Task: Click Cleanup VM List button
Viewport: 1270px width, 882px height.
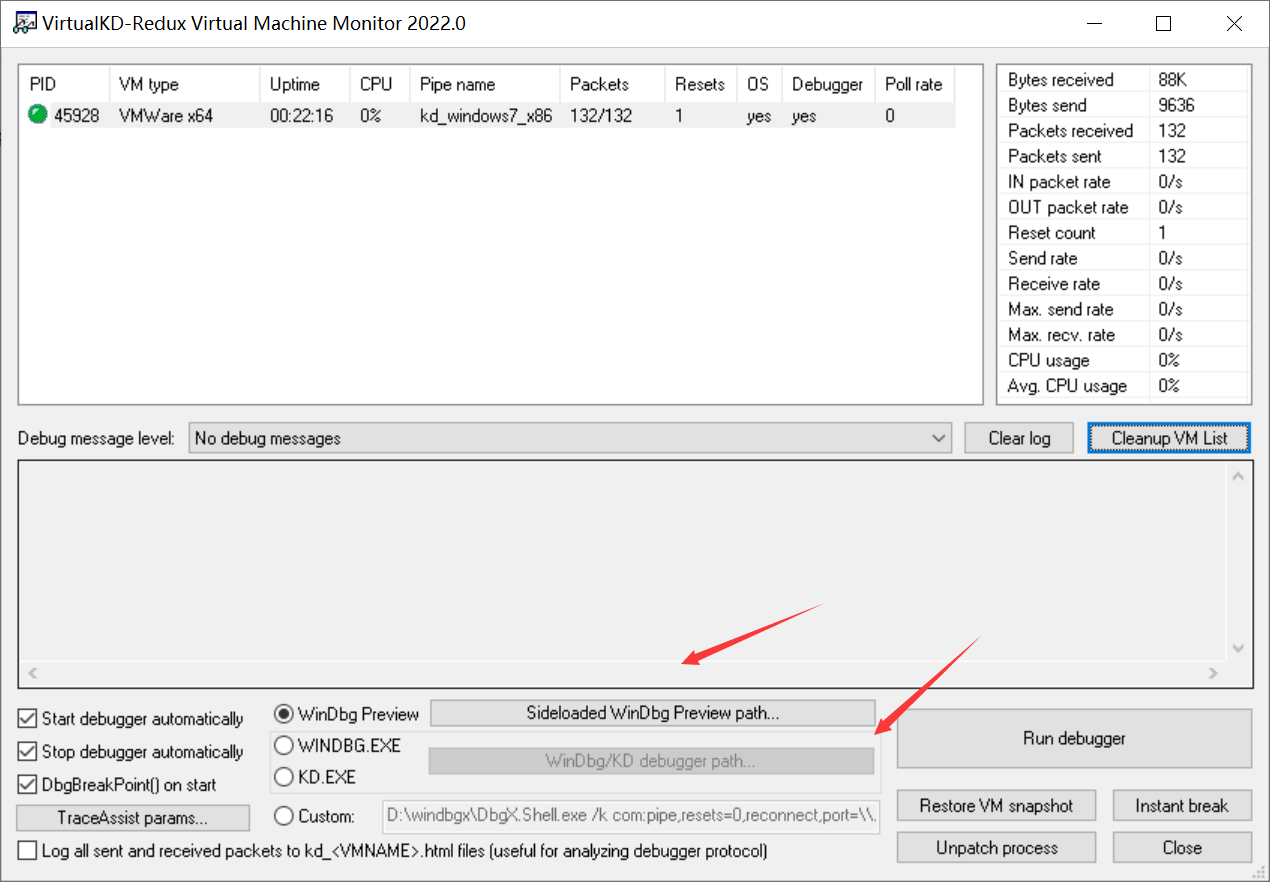Action: (1169, 438)
